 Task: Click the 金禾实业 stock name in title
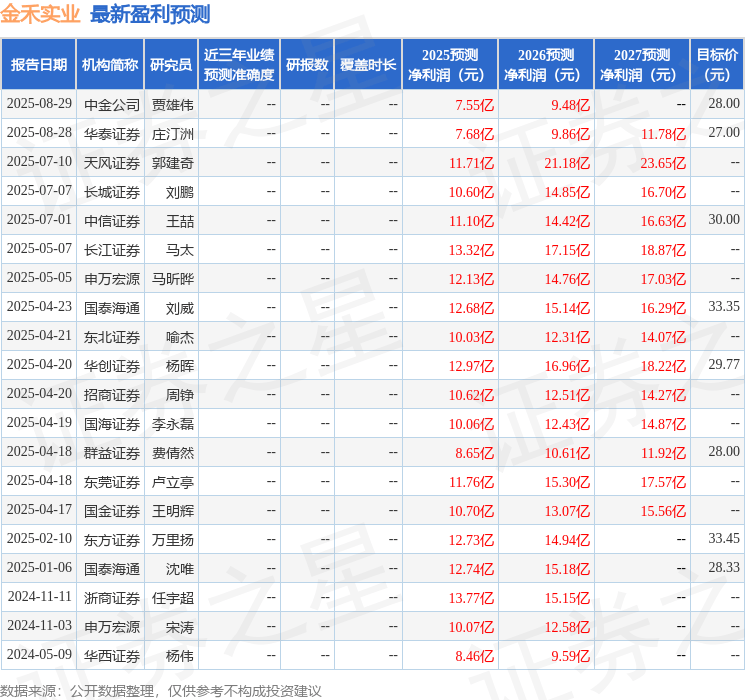click(41, 15)
